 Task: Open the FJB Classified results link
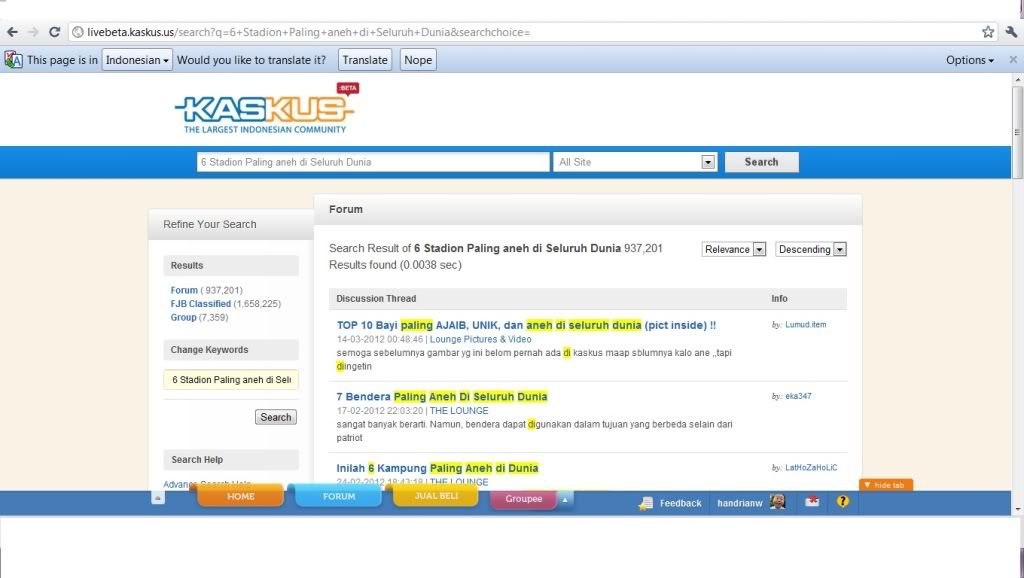coord(200,304)
